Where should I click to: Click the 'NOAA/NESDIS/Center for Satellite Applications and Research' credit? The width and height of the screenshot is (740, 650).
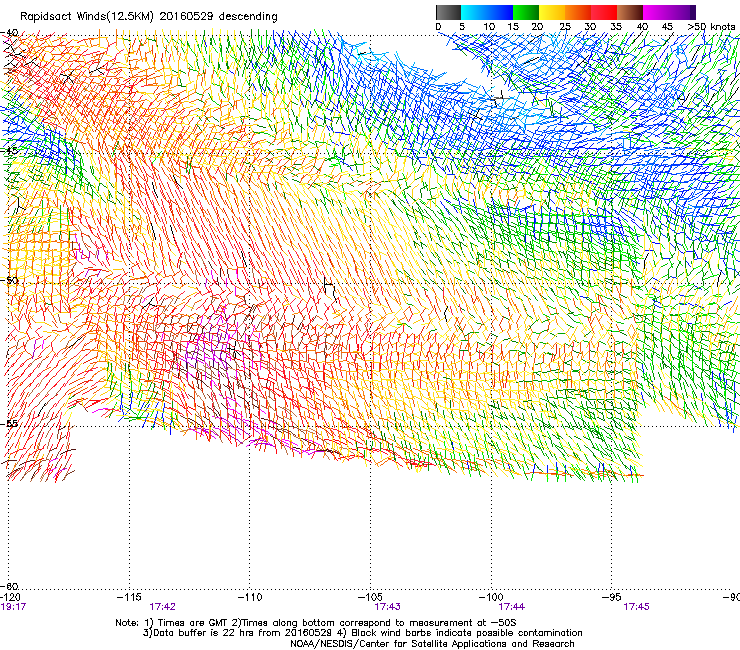432,644
